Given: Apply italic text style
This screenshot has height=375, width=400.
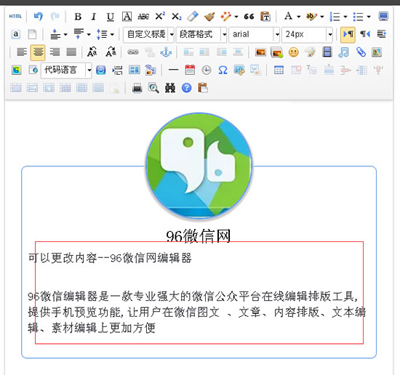Looking at the screenshot, I should click(94, 16).
